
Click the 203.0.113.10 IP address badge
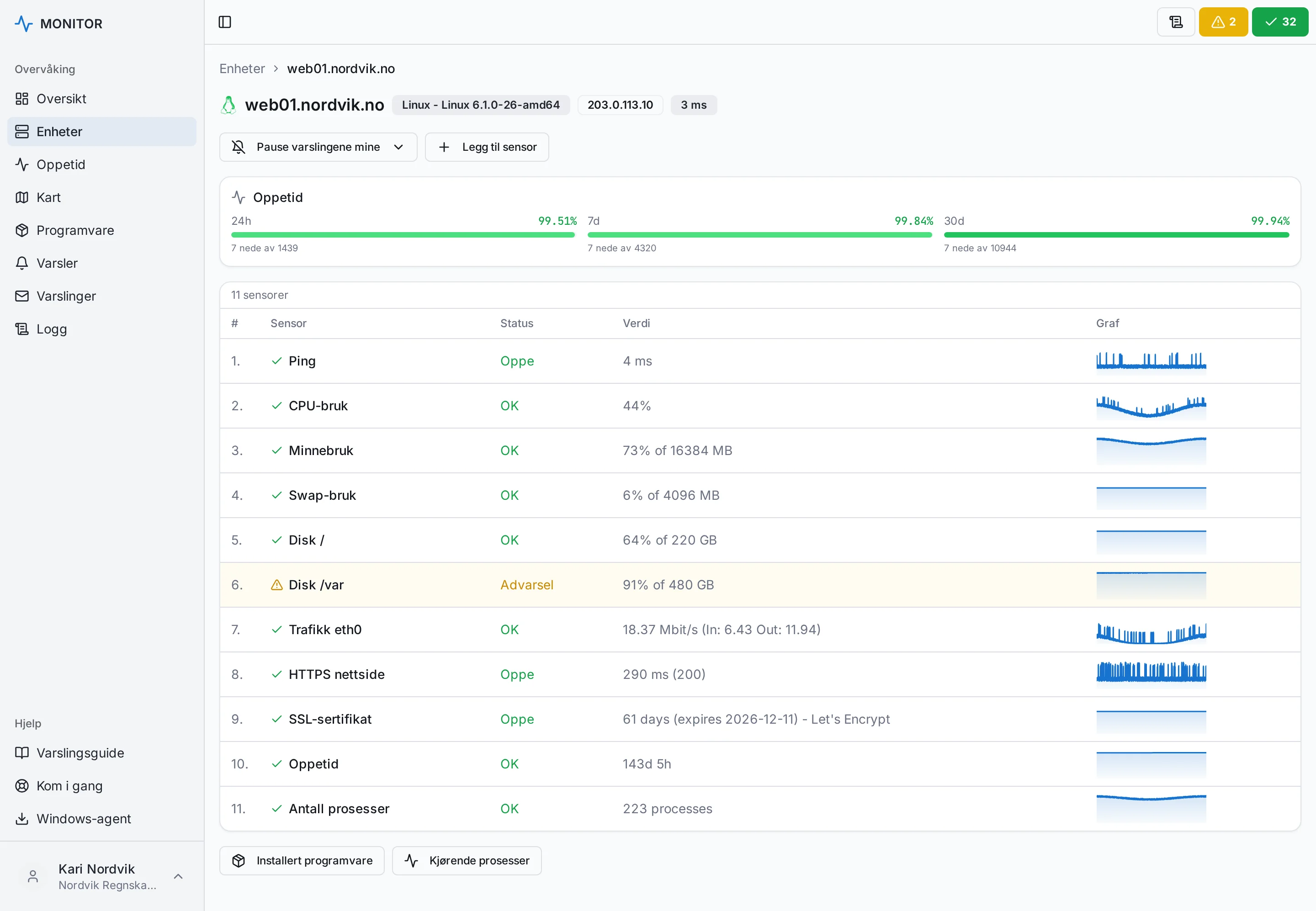[620, 105]
